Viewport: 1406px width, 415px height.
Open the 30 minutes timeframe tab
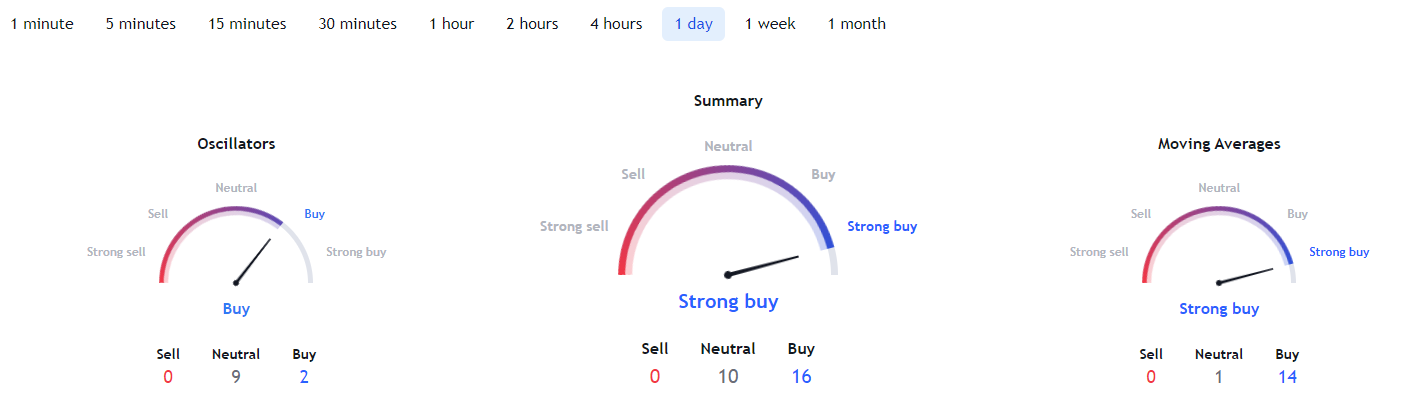pyautogui.click(x=358, y=24)
